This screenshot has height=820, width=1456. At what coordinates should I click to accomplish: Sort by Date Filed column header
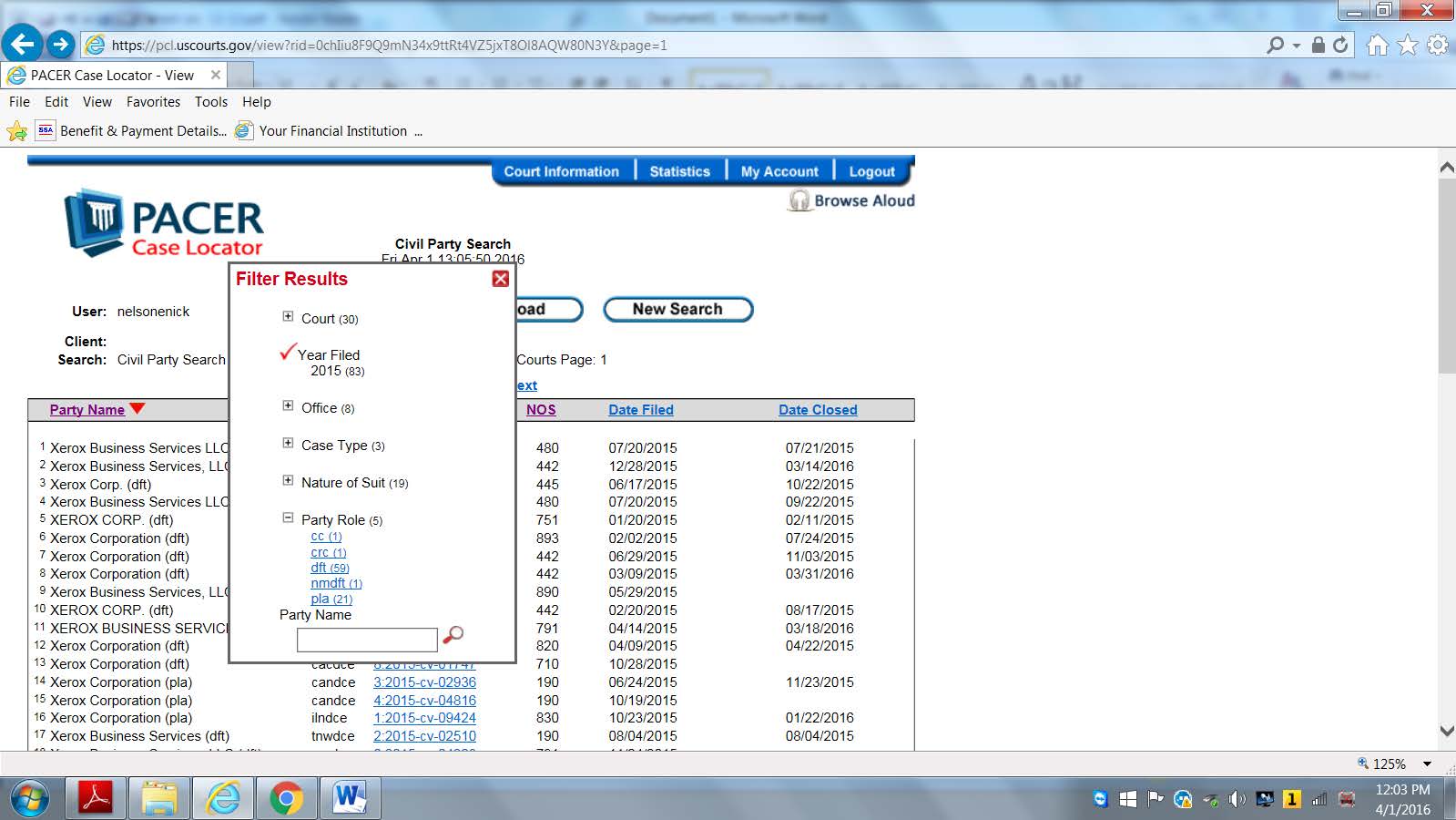pyautogui.click(x=641, y=410)
